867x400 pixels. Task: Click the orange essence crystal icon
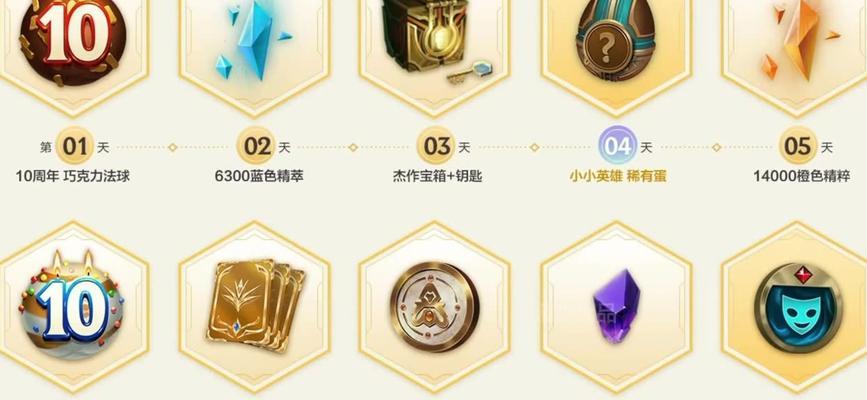pyautogui.click(x=798, y=39)
